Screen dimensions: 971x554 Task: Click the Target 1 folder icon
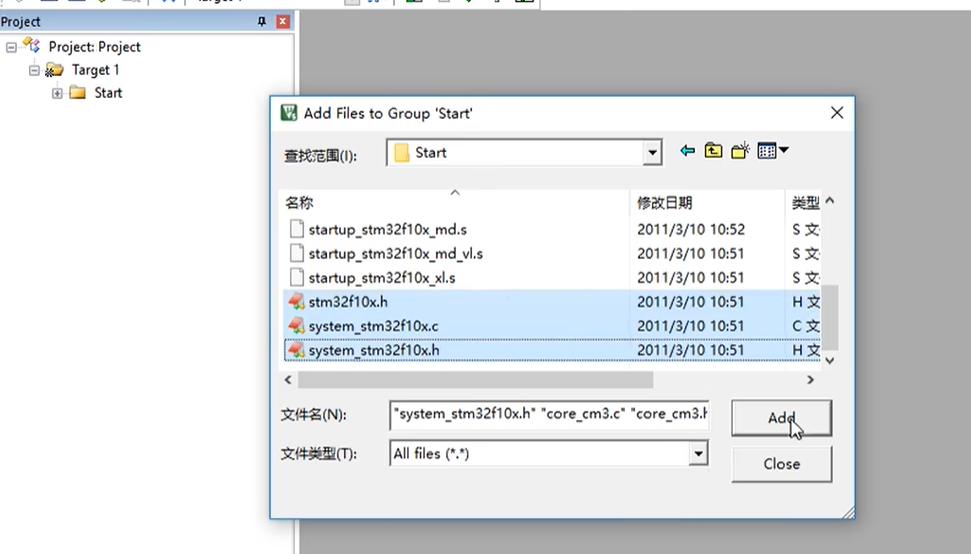(54, 70)
